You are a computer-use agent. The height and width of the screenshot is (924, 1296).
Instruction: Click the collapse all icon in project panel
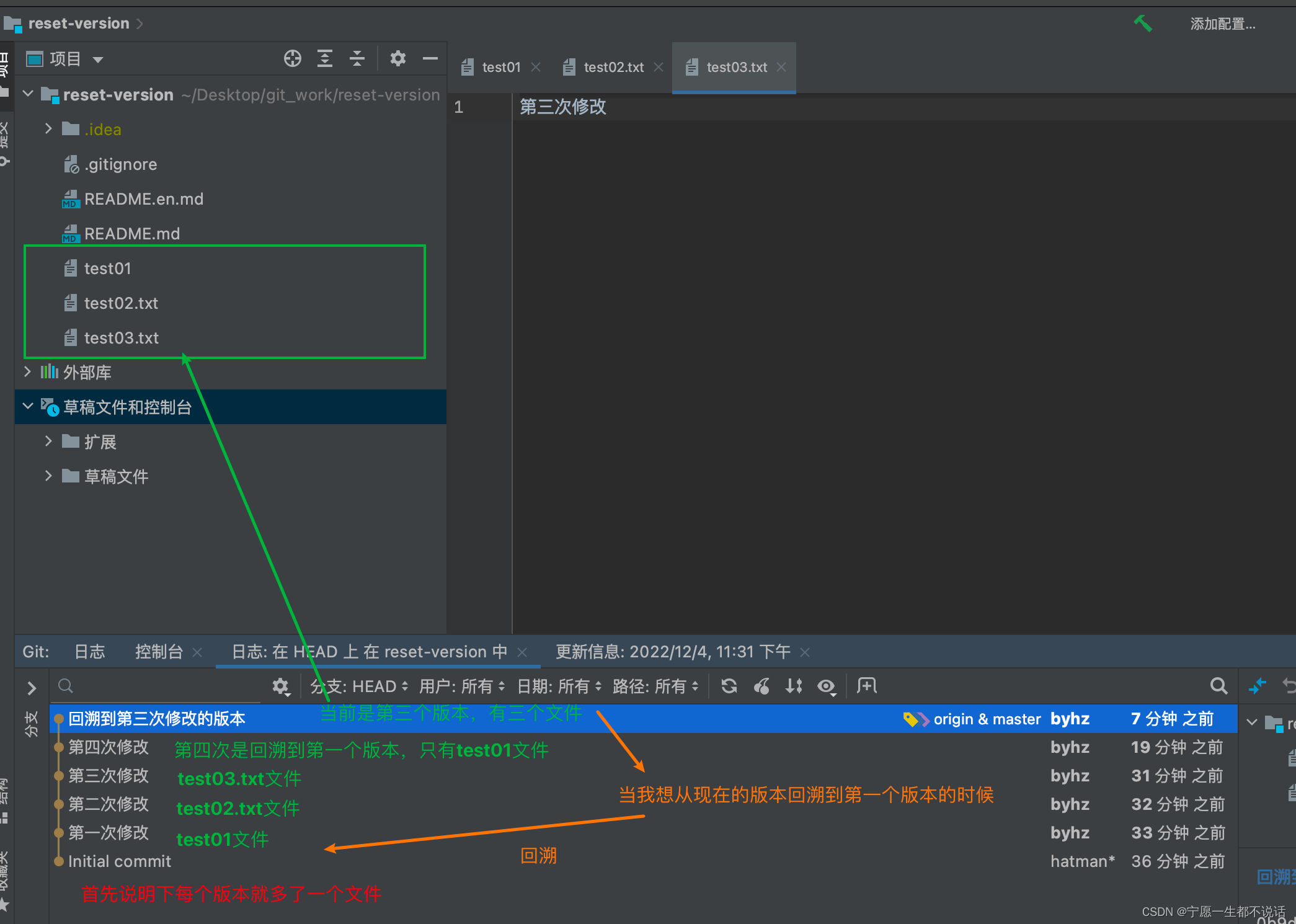[x=357, y=59]
